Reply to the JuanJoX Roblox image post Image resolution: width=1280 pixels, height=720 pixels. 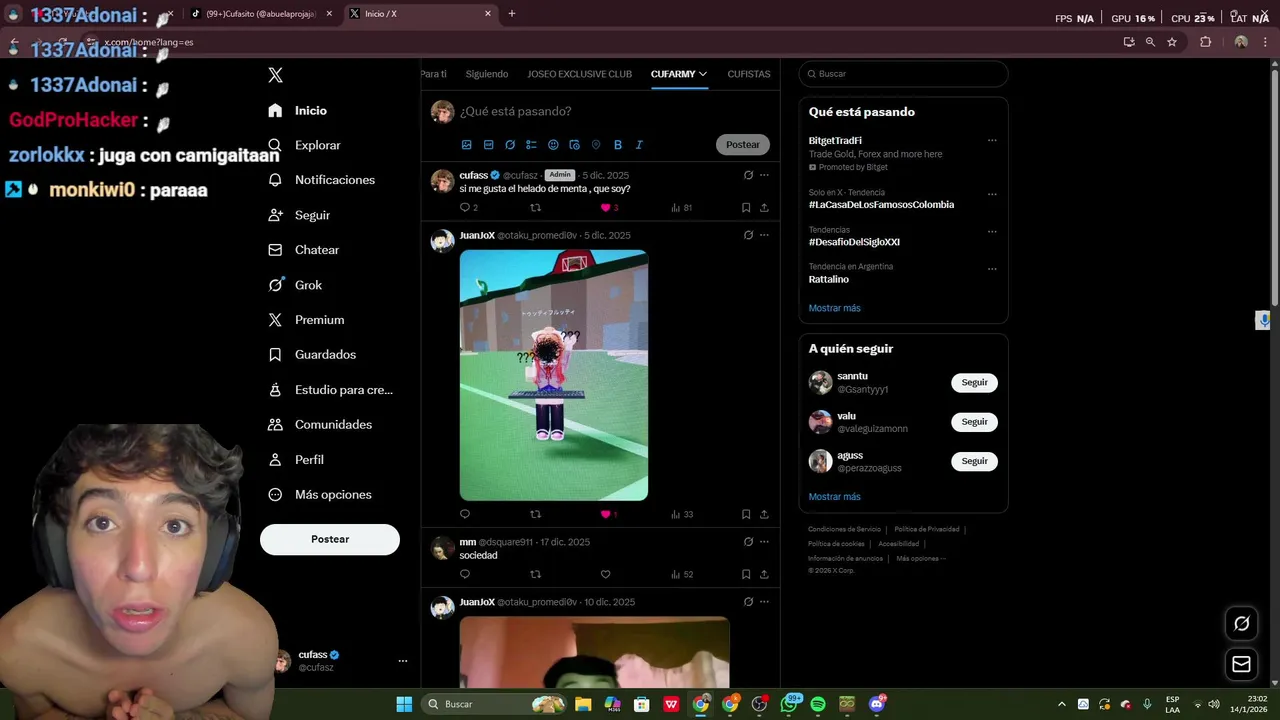click(x=464, y=514)
